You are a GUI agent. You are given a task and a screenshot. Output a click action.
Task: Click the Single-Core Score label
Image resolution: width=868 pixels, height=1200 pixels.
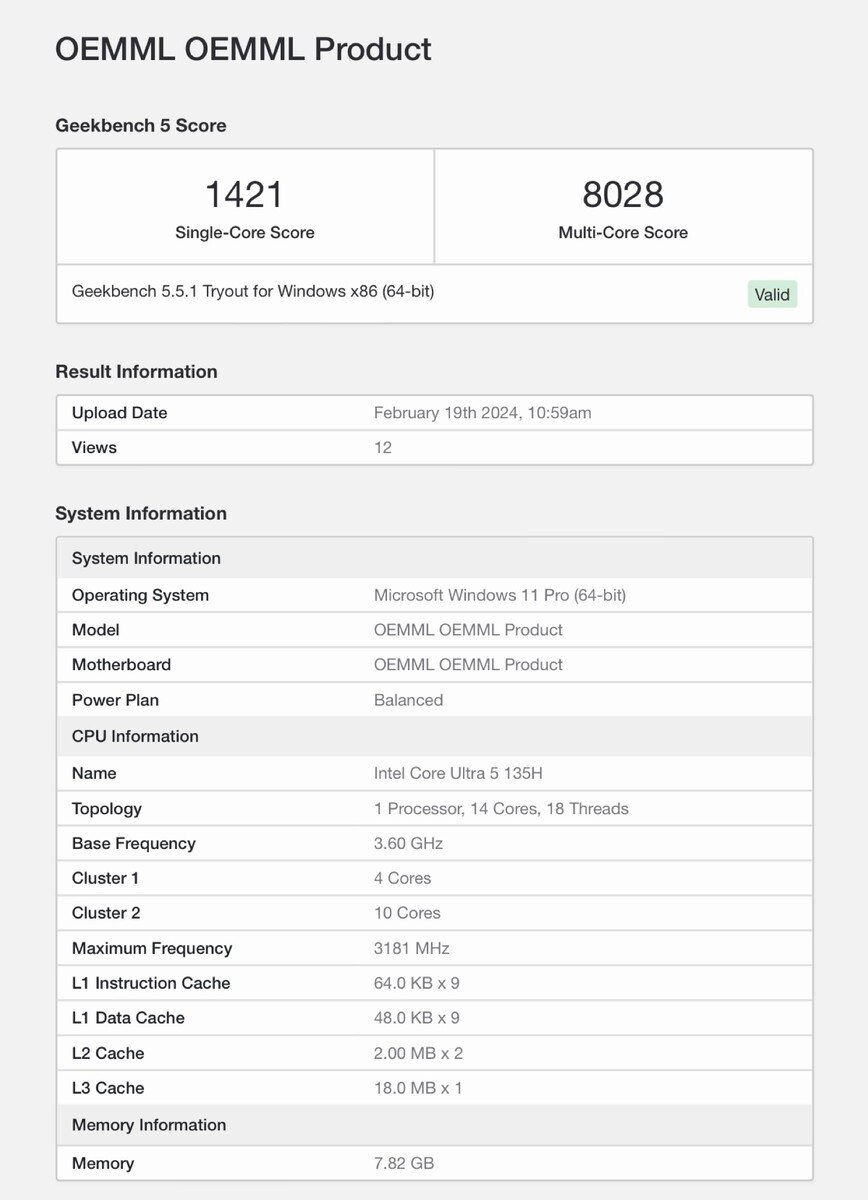pos(244,233)
